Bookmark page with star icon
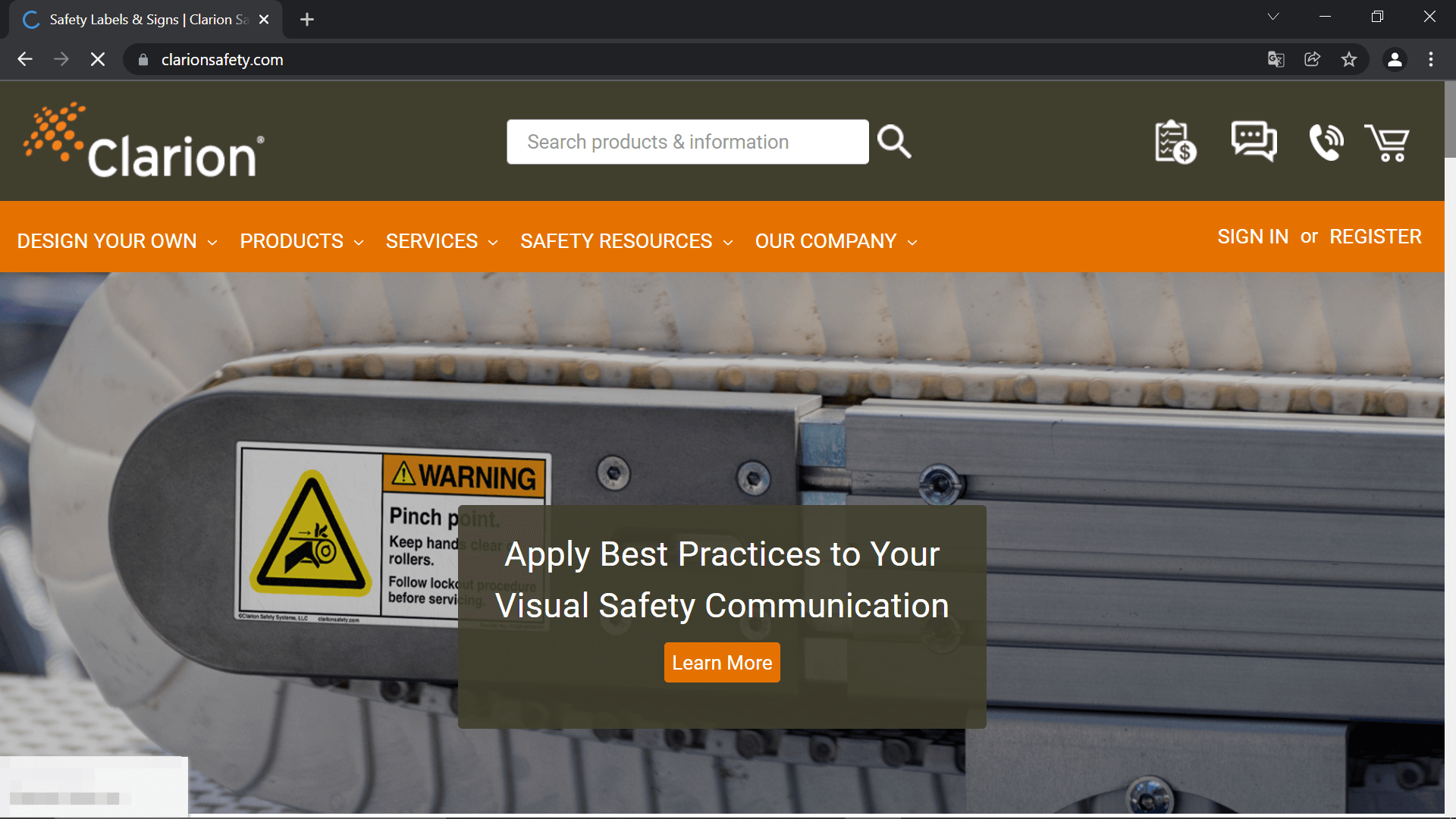 pyautogui.click(x=1348, y=59)
